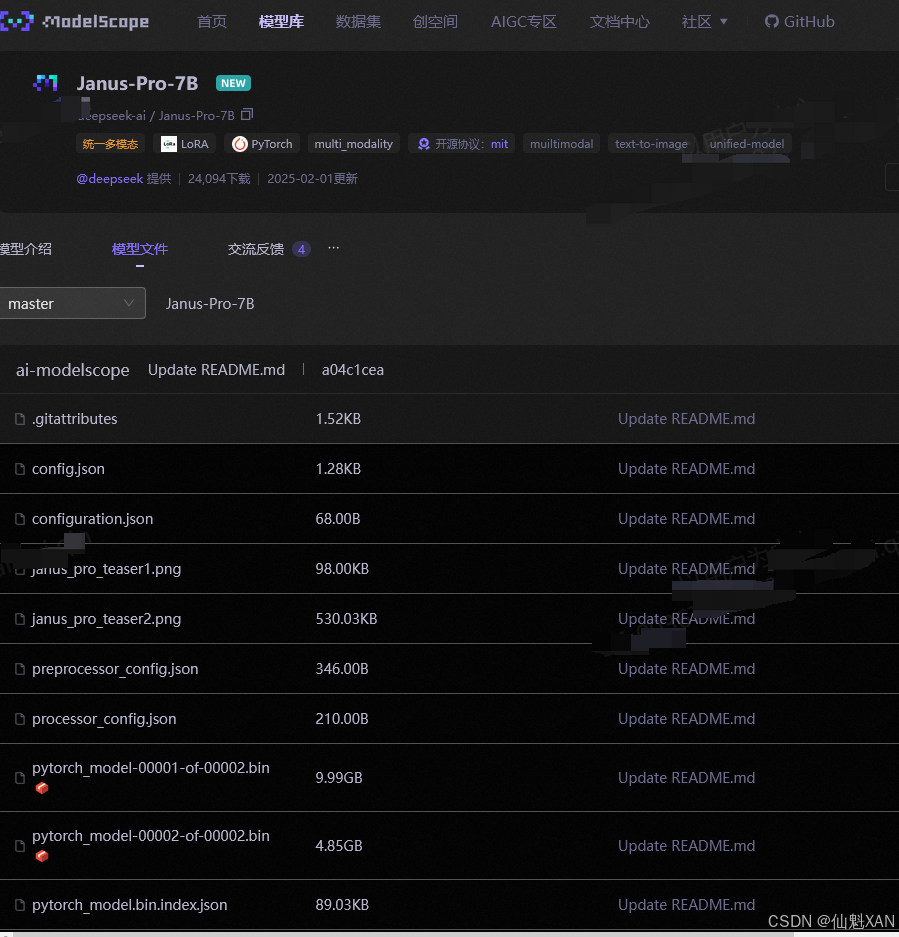This screenshot has height=937, width=899.
Task: Click the license icon beside 开源协议: mit
Action: [427, 143]
